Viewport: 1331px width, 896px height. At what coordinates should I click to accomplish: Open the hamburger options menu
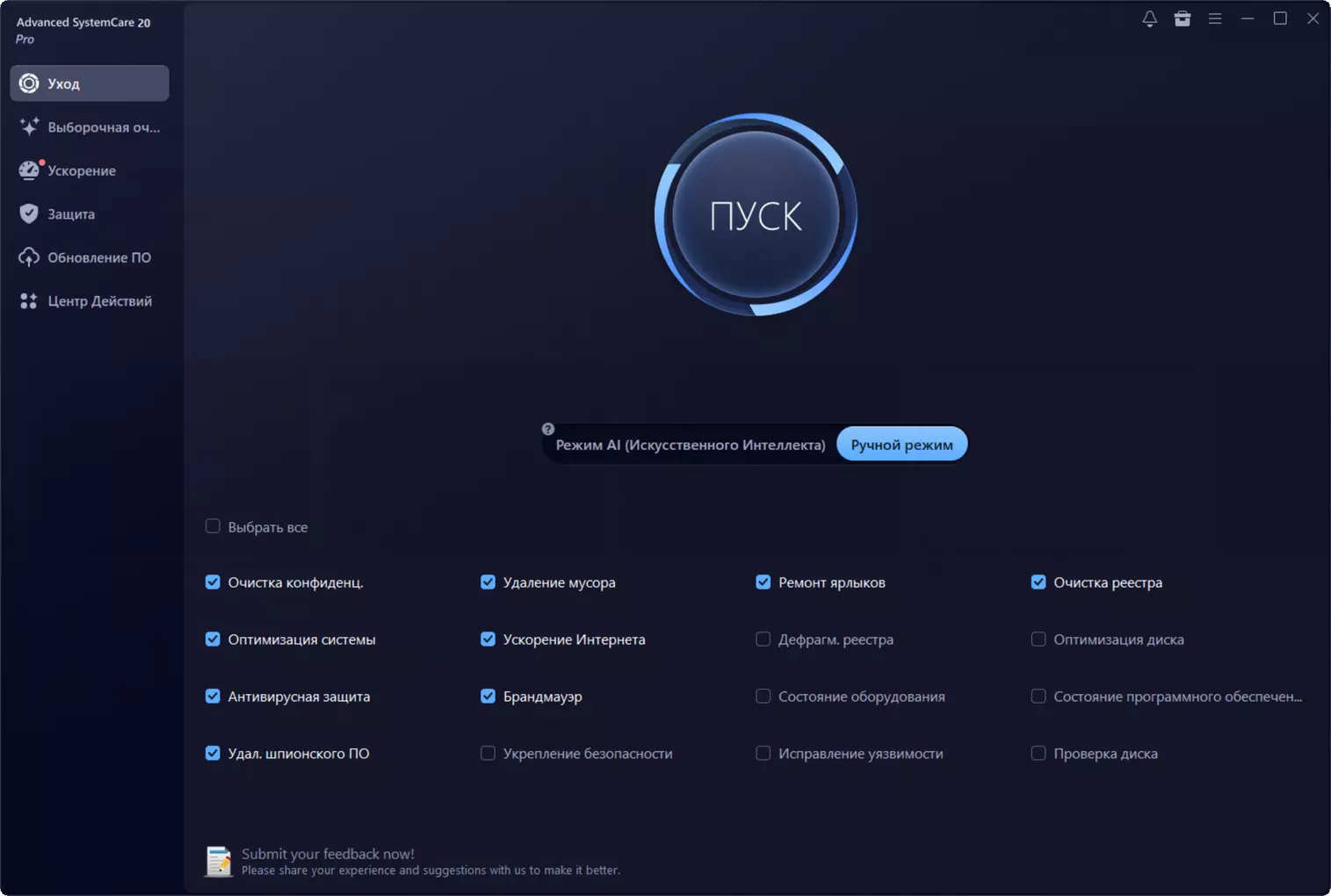pyautogui.click(x=1215, y=18)
